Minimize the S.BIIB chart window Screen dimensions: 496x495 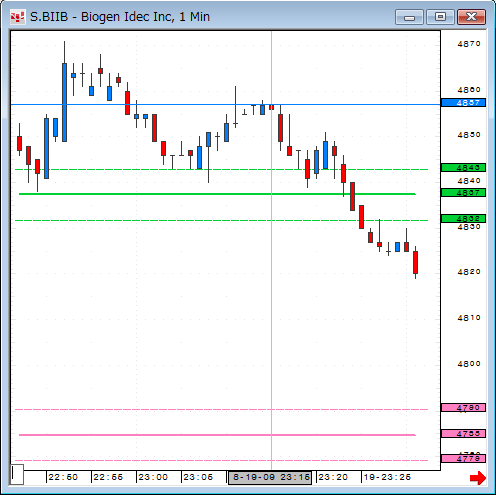point(409,17)
